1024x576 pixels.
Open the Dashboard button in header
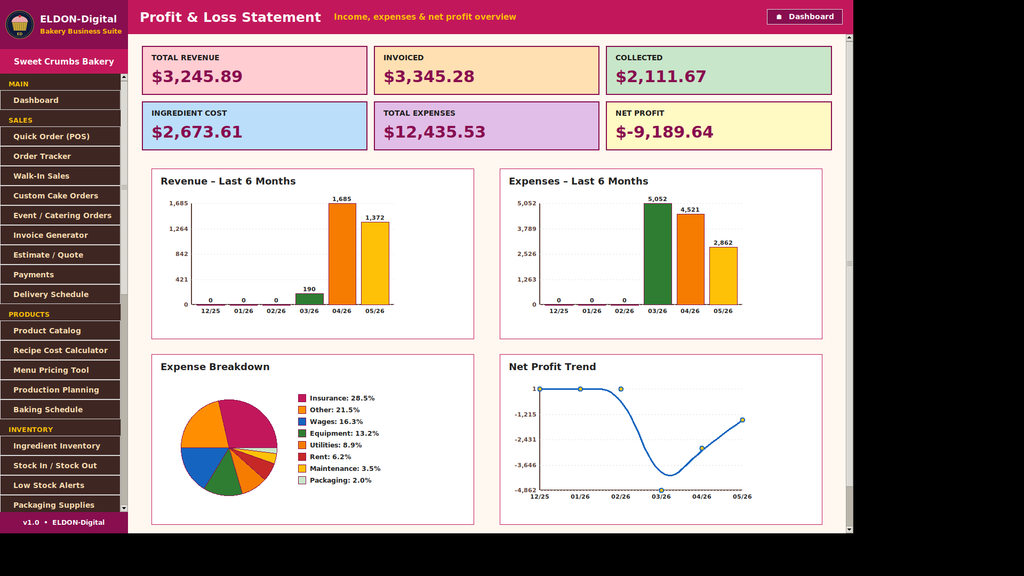[804, 17]
